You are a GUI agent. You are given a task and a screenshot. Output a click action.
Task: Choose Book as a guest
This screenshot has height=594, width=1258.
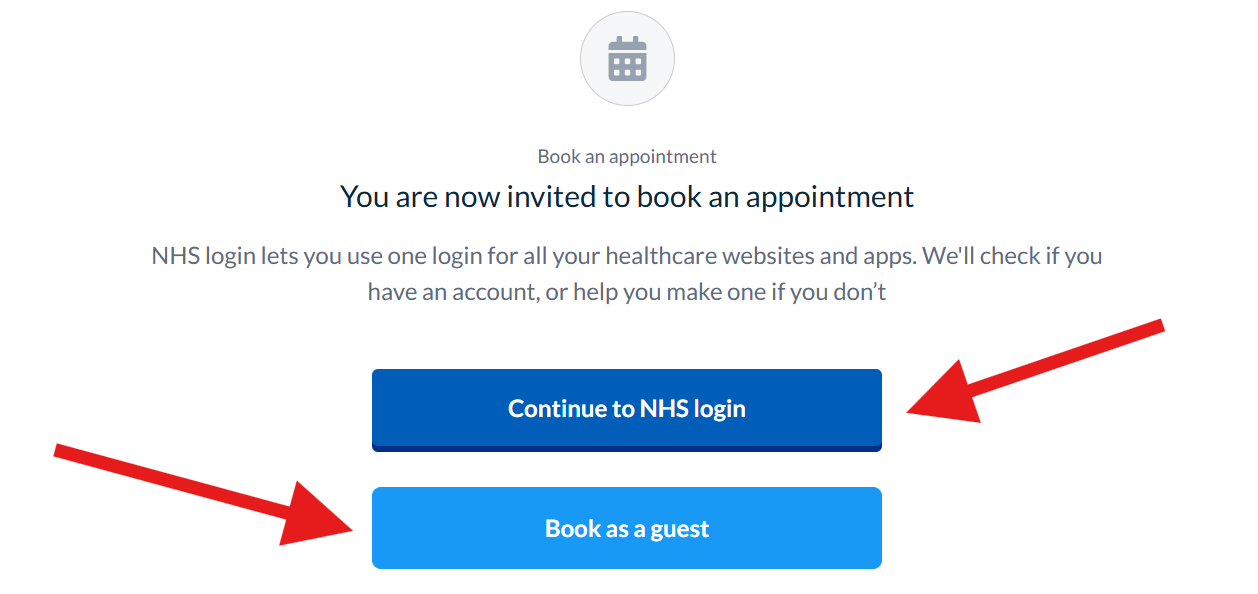pyautogui.click(x=627, y=528)
